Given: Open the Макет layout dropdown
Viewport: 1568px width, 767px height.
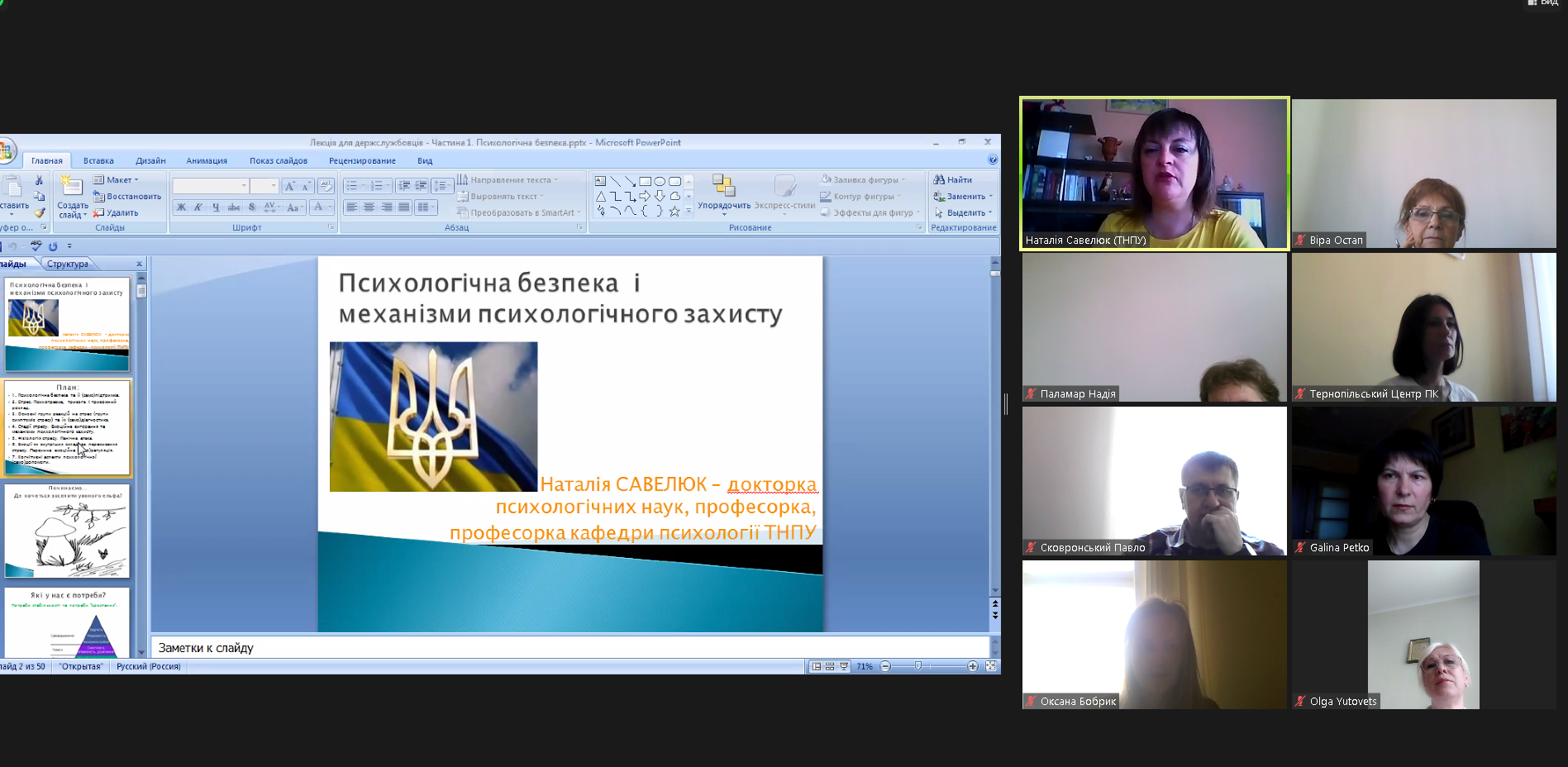Looking at the screenshot, I should point(116,180).
